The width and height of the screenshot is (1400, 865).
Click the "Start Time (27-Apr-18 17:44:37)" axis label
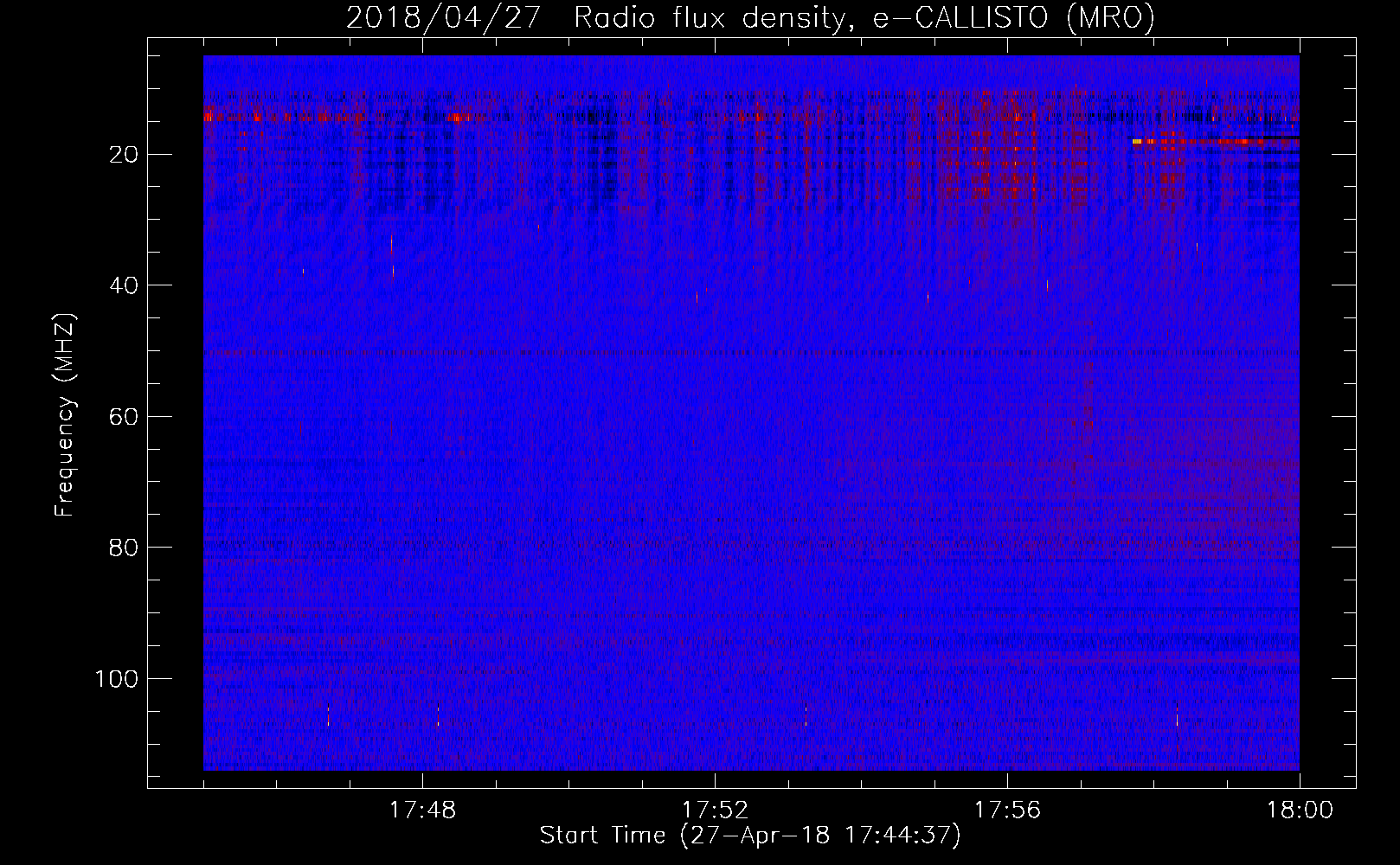750,836
